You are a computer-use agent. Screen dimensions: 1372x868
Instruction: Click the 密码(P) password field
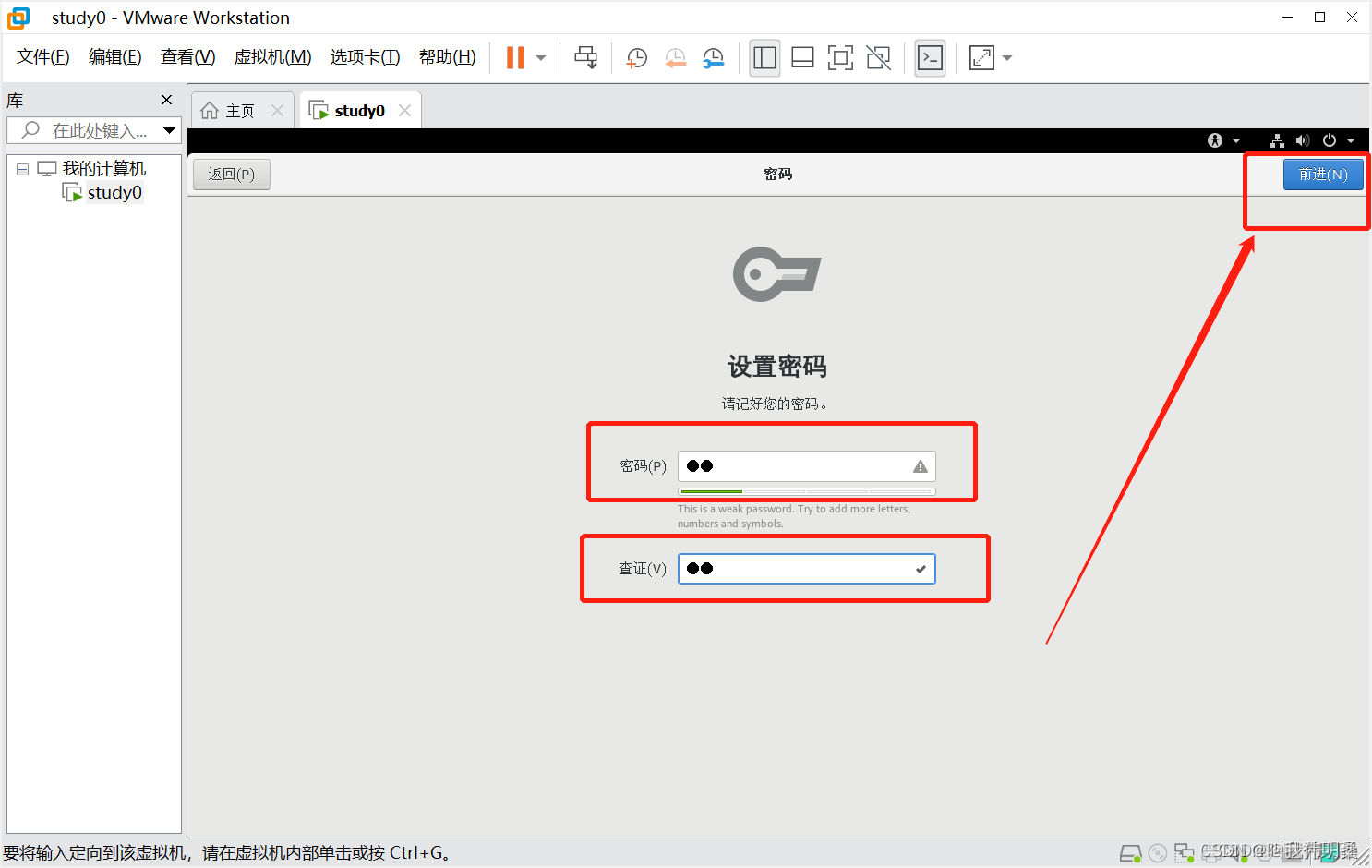pyautogui.click(x=807, y=466)
